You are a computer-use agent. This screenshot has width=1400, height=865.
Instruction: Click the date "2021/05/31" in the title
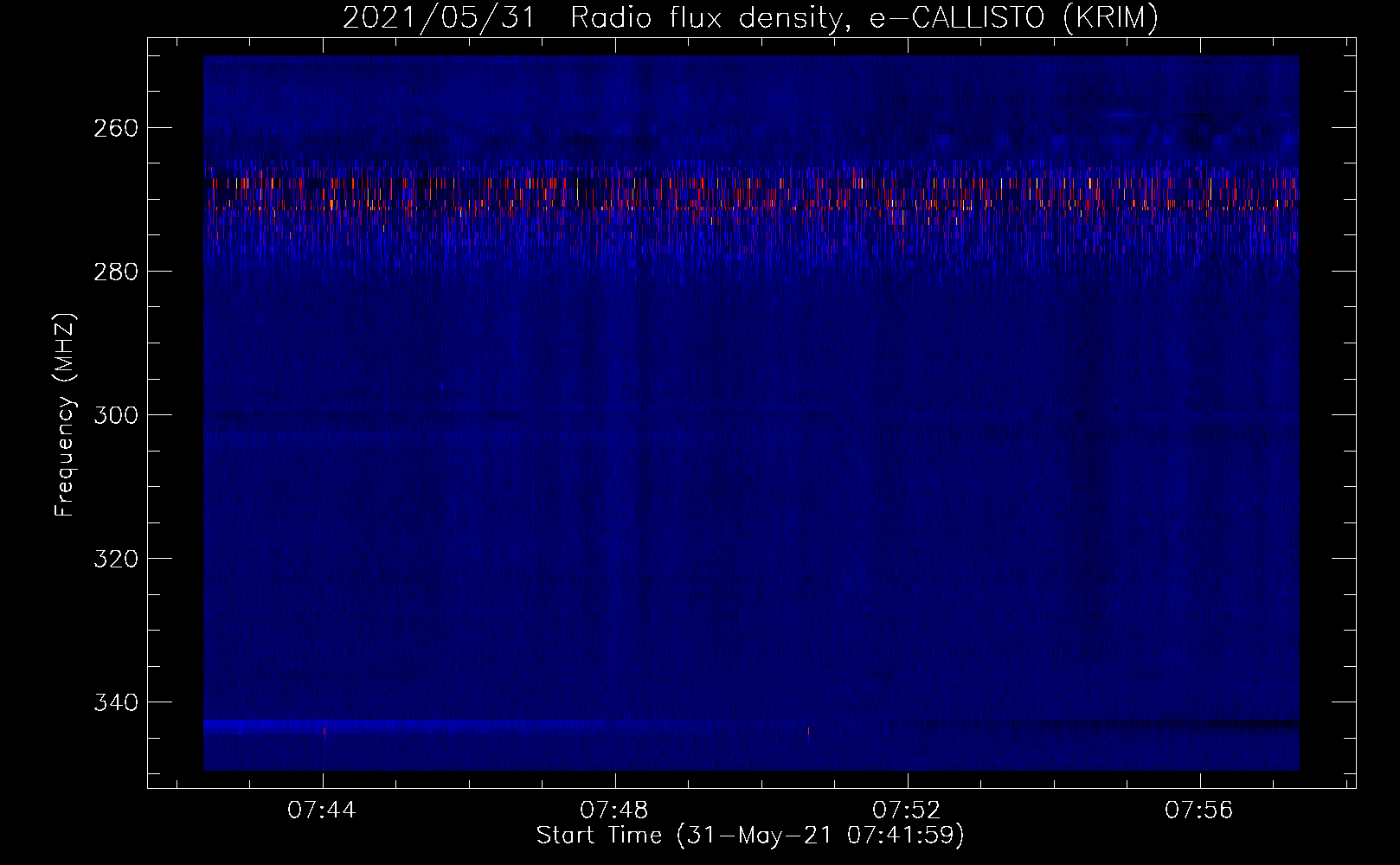pyautogui.click(x=440, y=17)
